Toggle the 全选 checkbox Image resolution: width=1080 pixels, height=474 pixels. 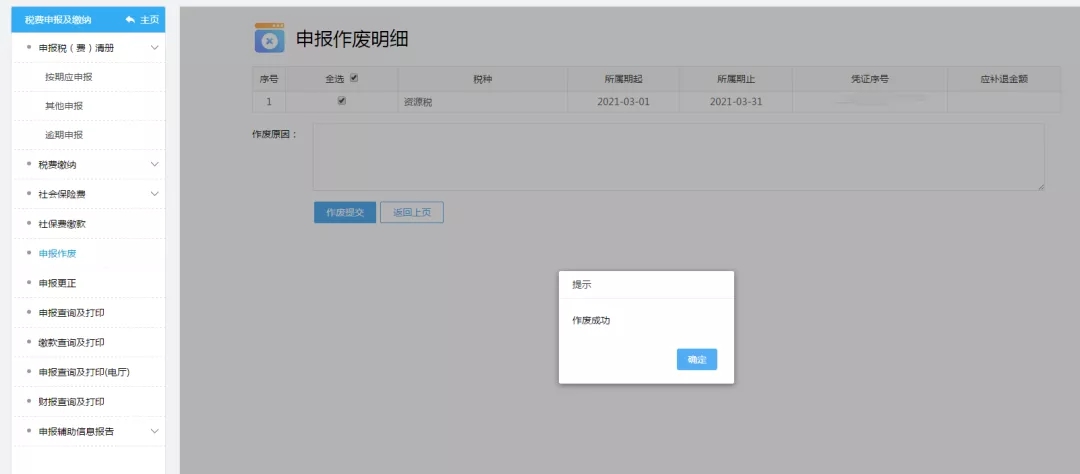coord(354,78)
